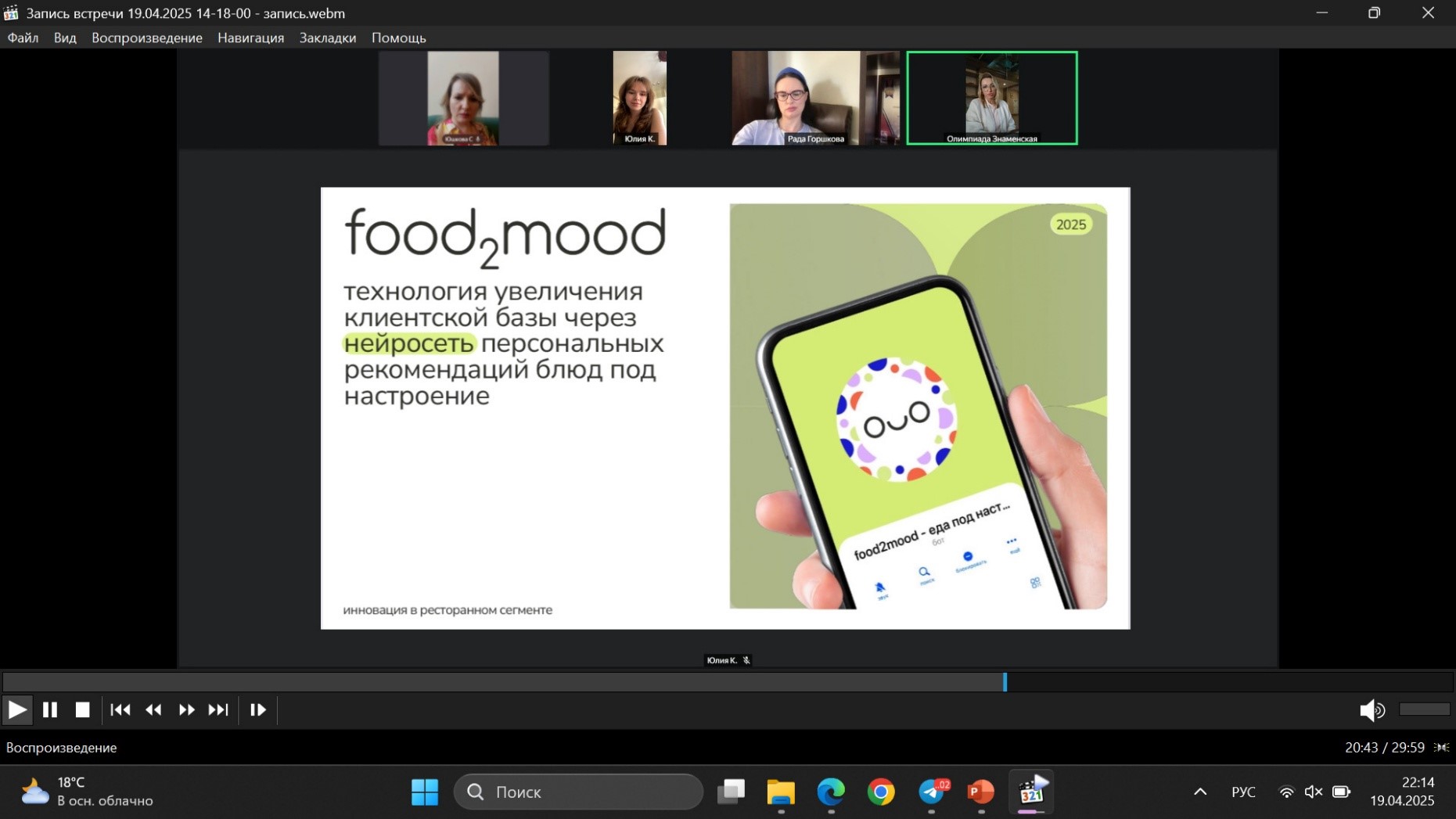
Task: Expand hidden system tray icons chevron
Action: point(1200,792)
